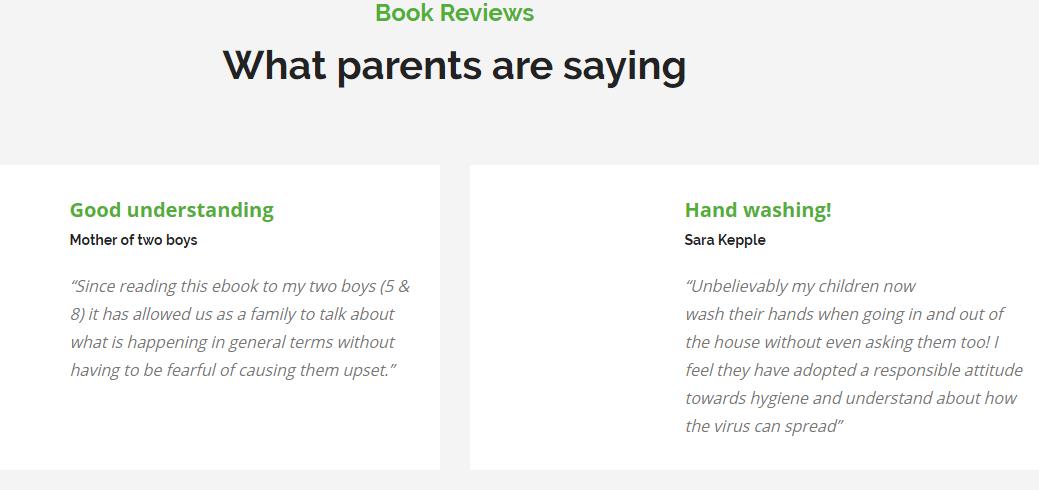
Task: Click the "Book Reviews" green heading
Action: pyautogui.click(x=454, y=13)
